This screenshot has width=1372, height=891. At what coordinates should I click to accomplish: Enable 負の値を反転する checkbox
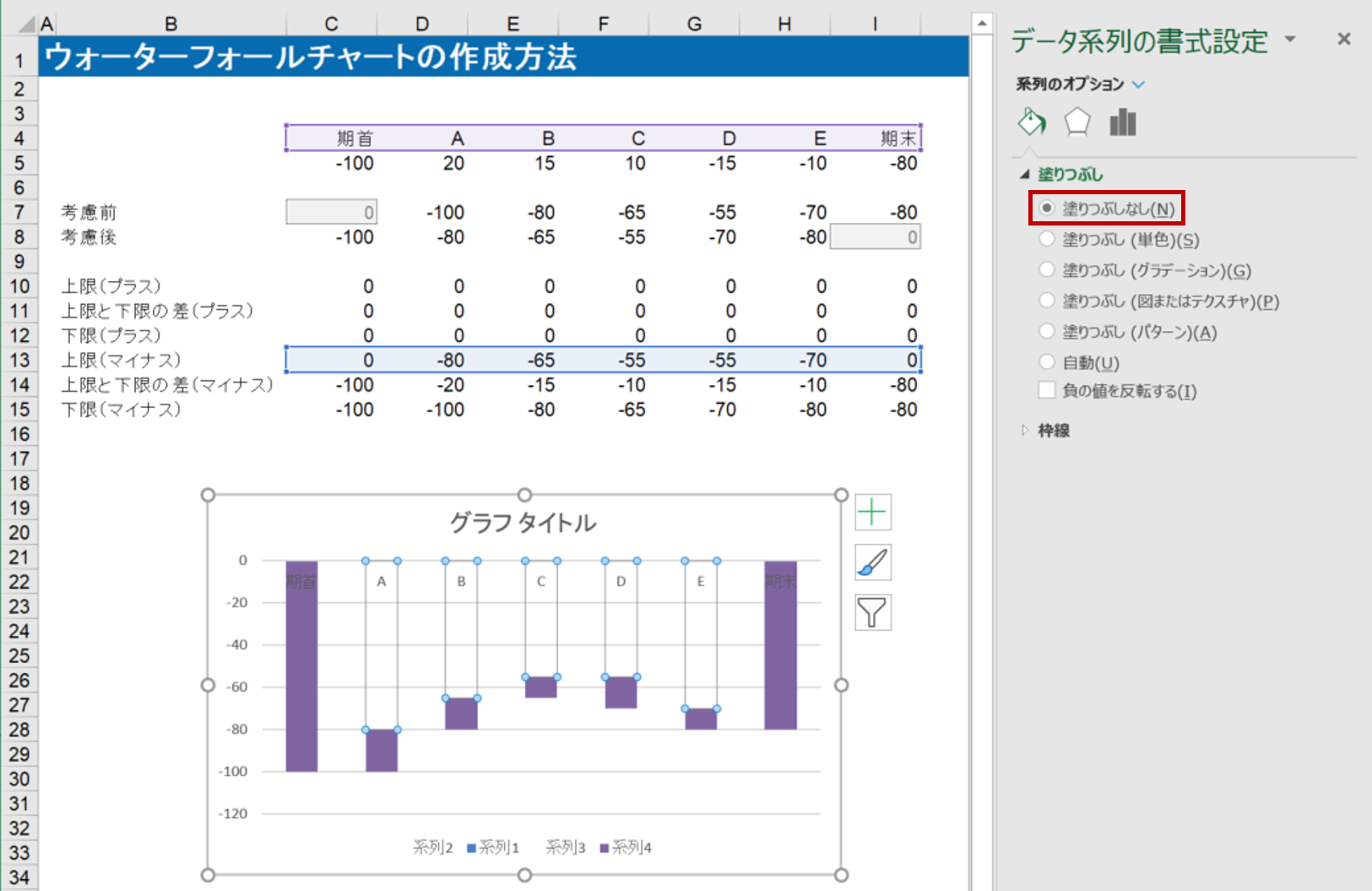[x=1047, y=390]
